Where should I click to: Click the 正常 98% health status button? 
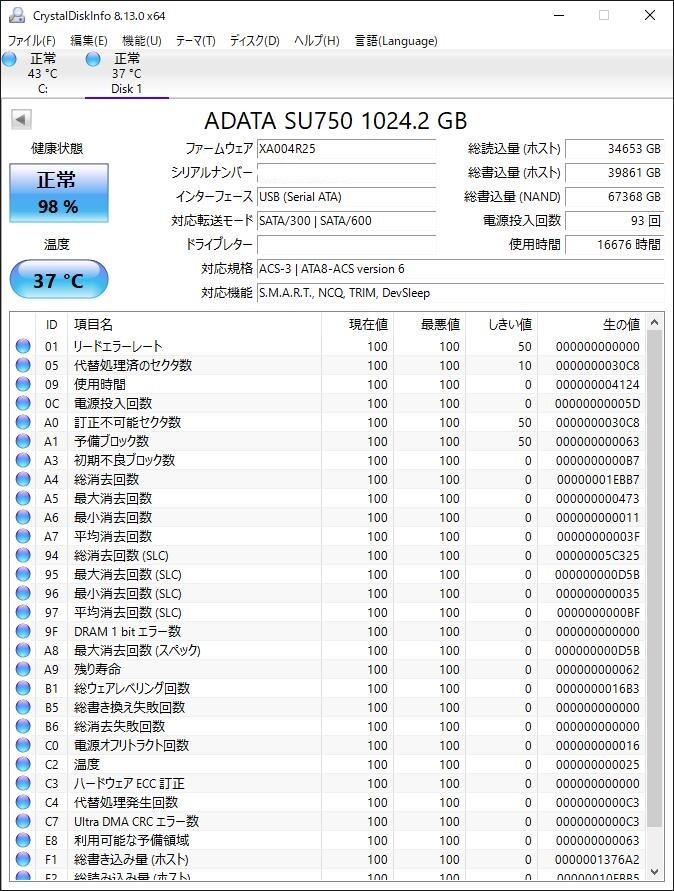click(59, 193)
